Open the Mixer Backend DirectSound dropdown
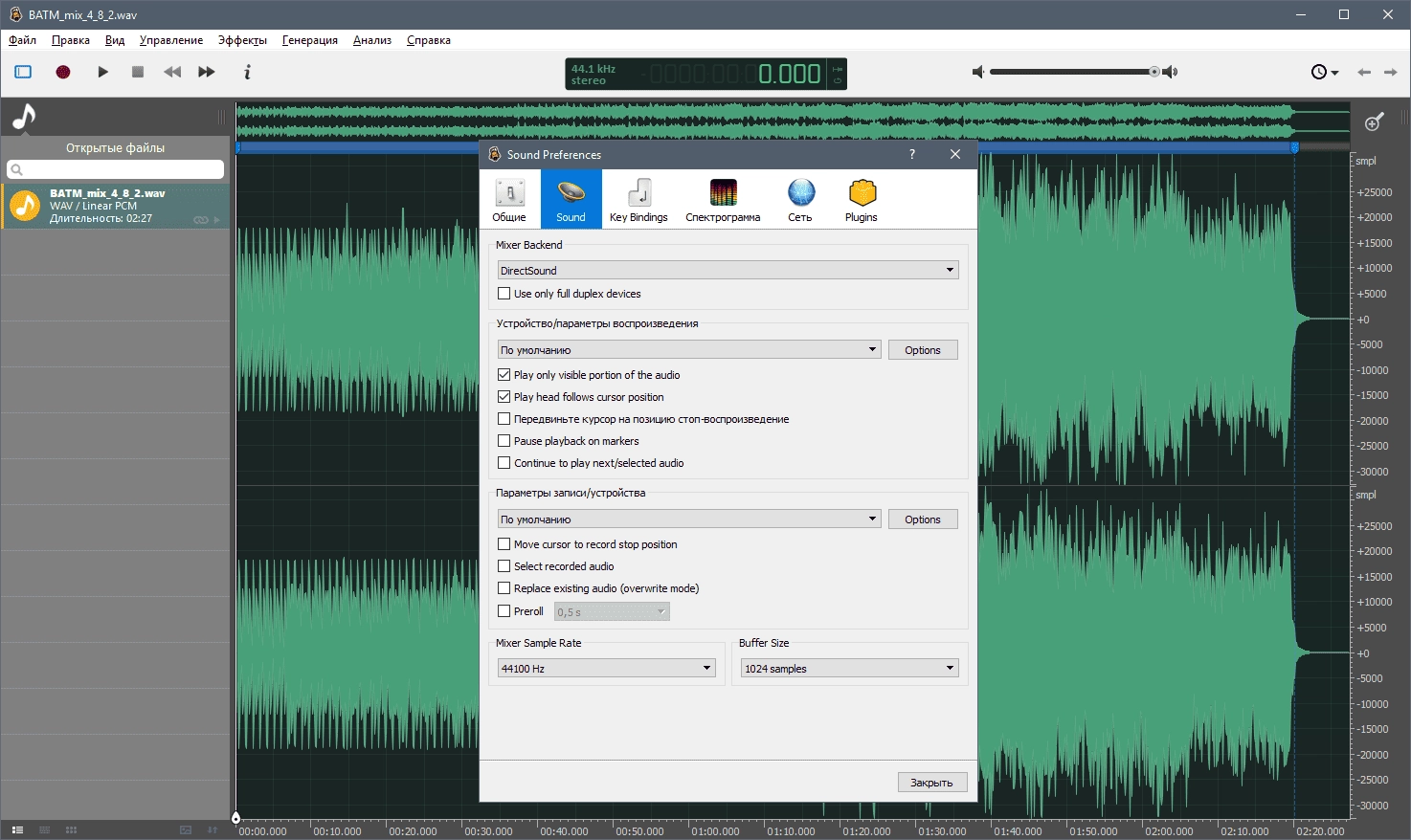This screenshot has height=840, width=1411. click(x=728, y=271)
